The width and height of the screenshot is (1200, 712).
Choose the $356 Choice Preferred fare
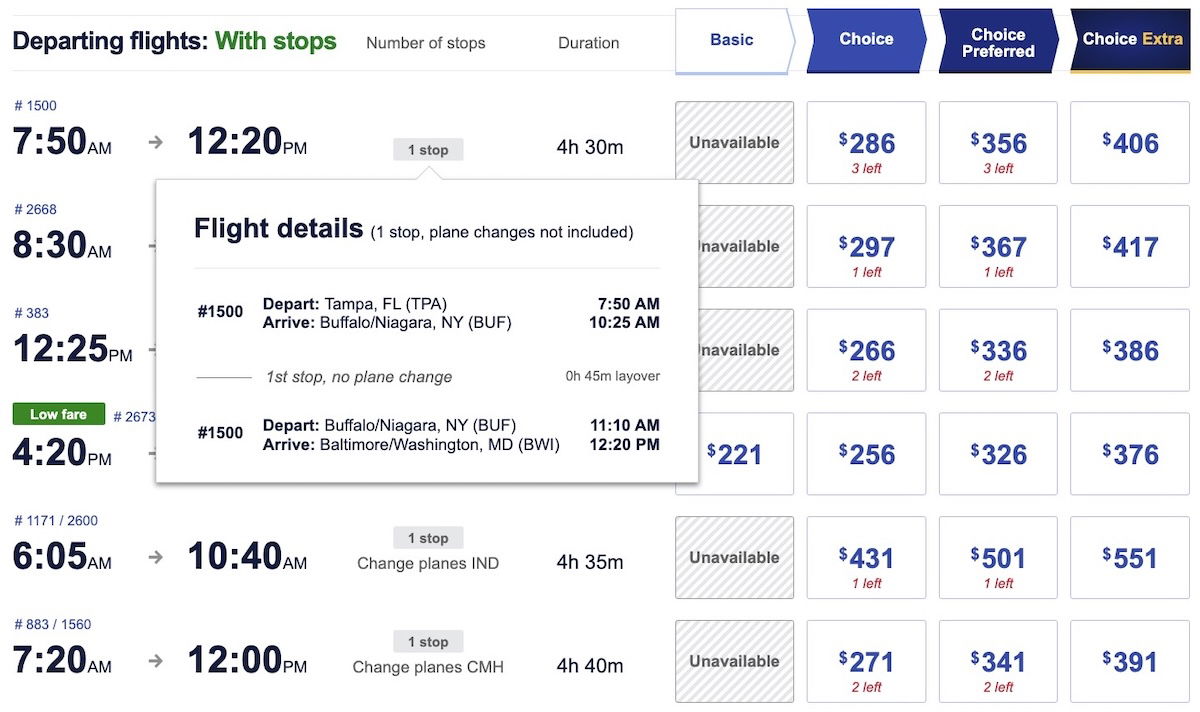(998, 143)
